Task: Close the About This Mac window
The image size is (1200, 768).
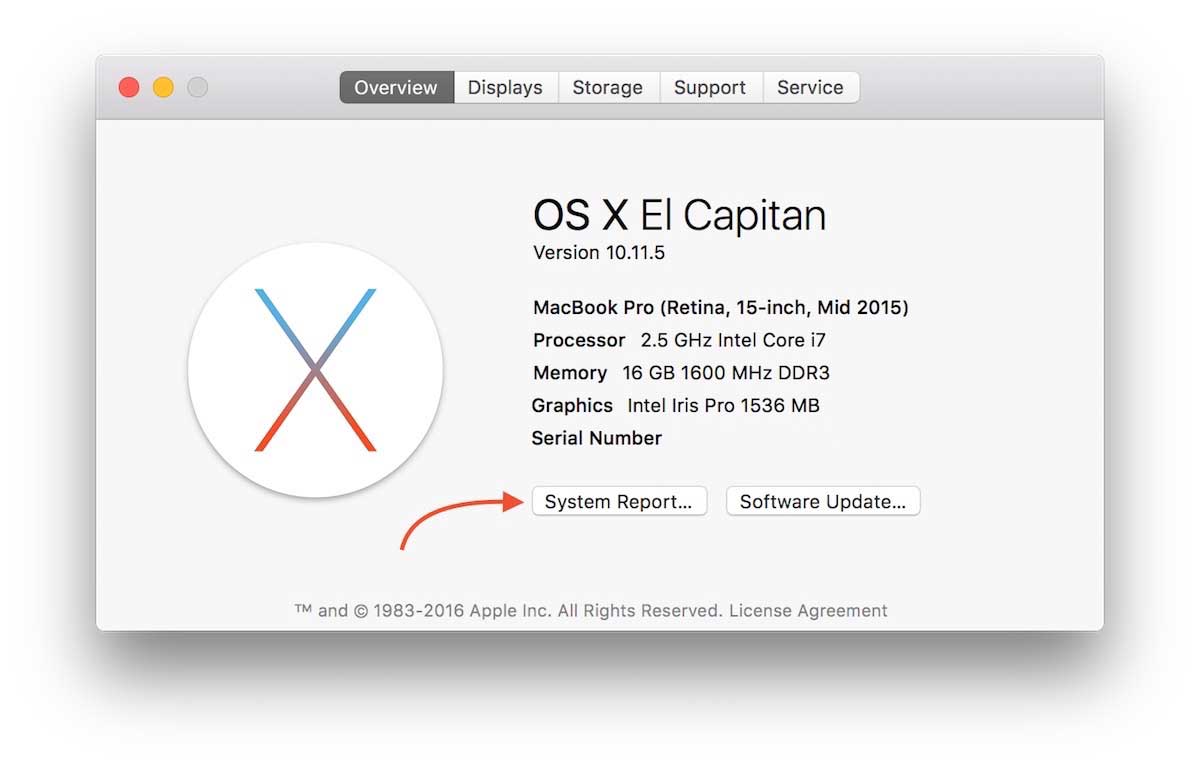Action: pyautogui.click(x=129, y=87)
